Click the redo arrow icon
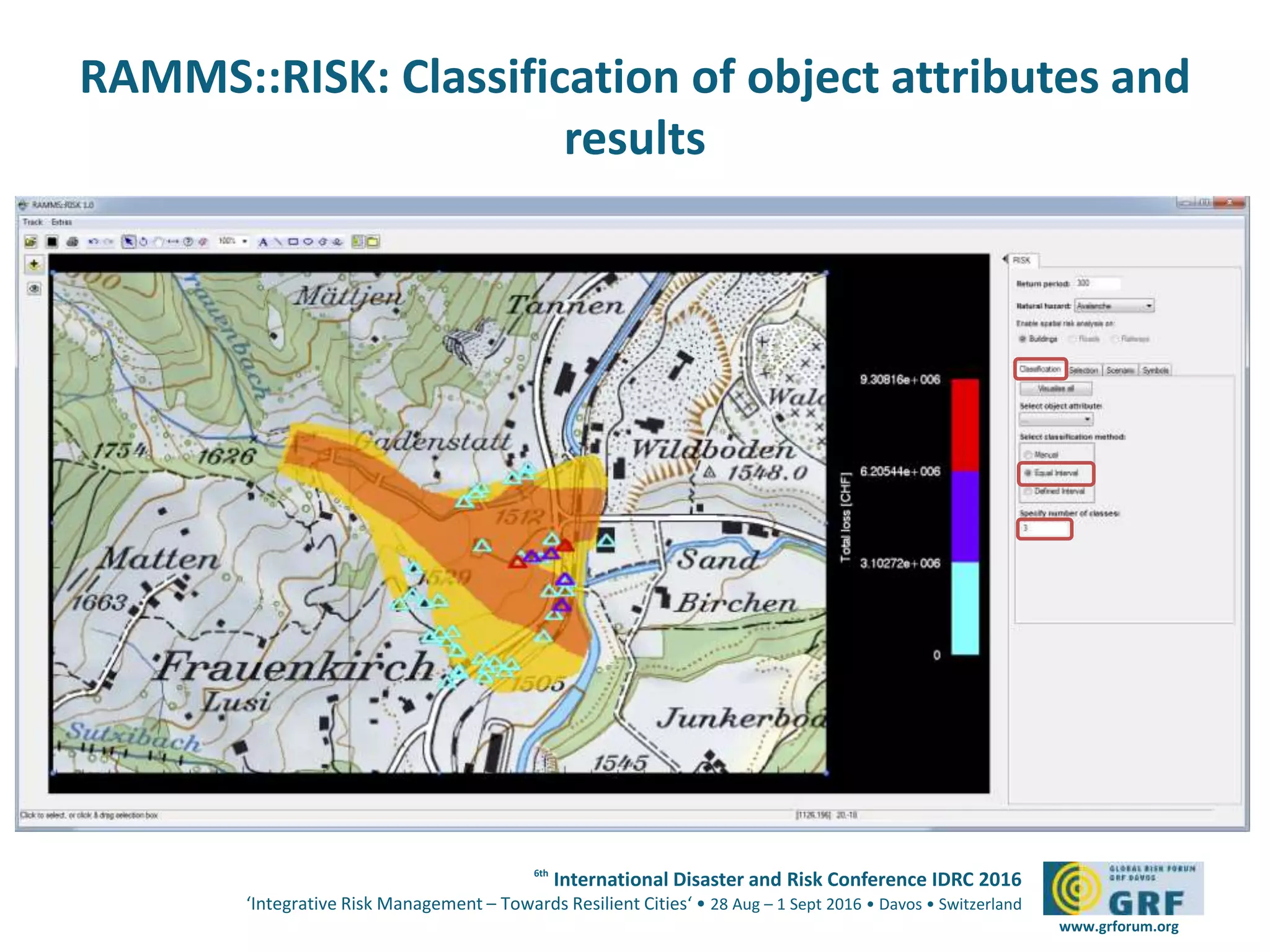 coord(108,242)
